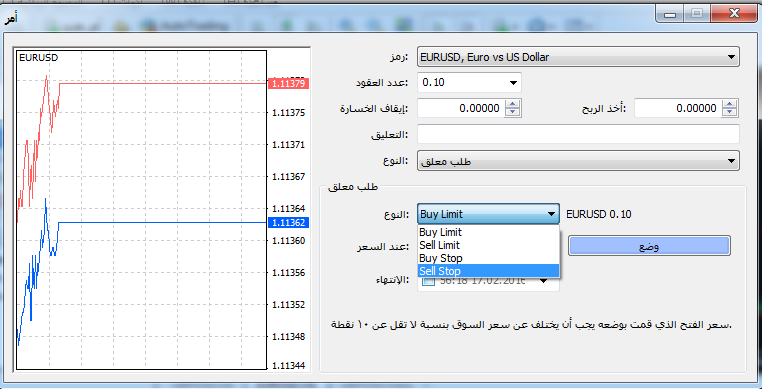
Task: Minimize the order window
Action: pos(671,14)
